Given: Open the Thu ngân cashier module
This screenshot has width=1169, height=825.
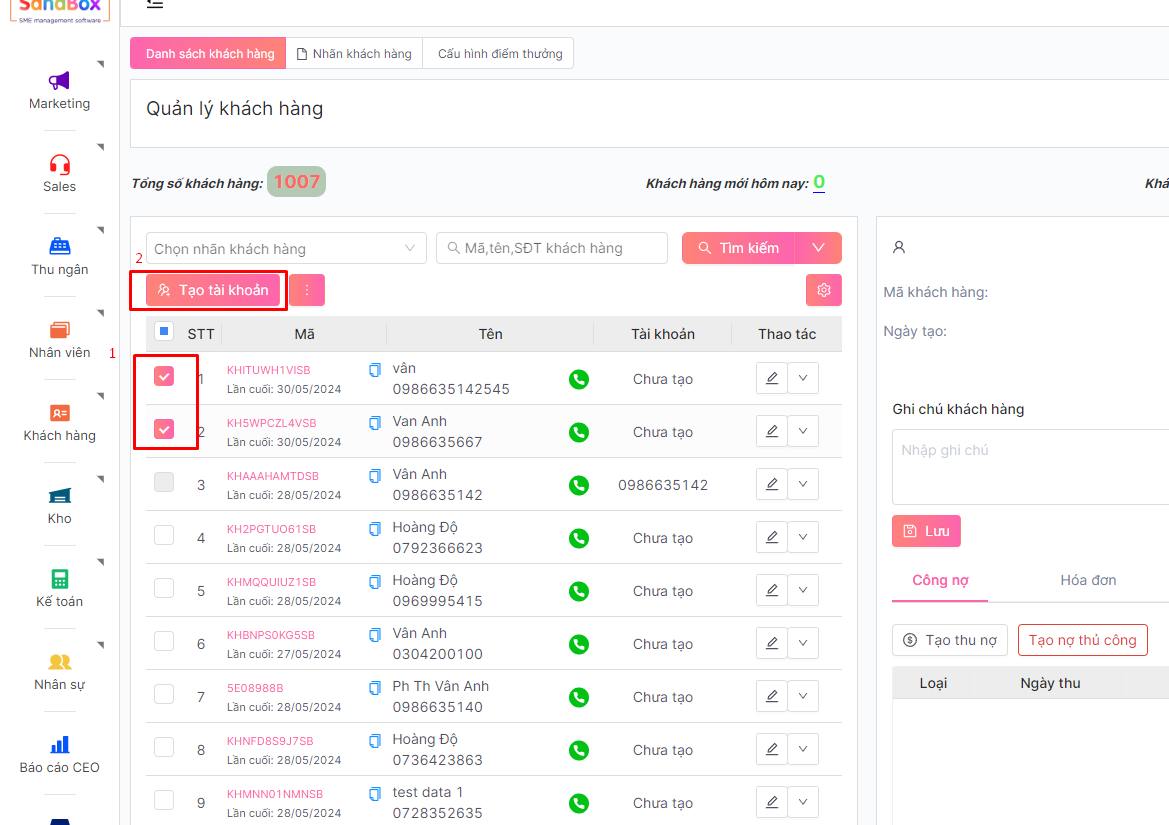Looking at the screenshot, I should (x=59, y=247).
